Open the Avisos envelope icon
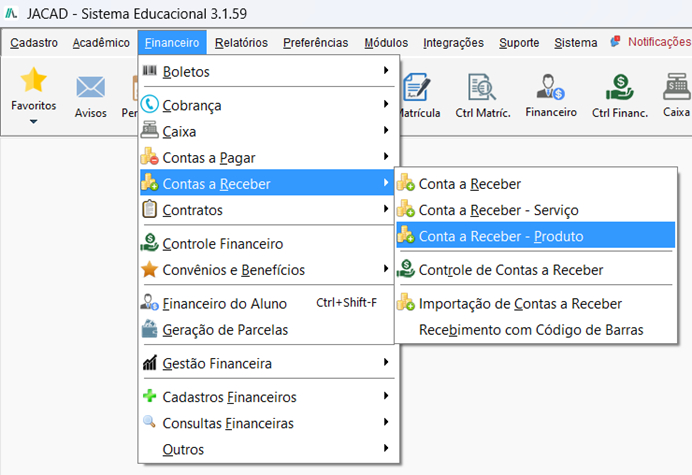Screen dimensions: 692x475 pyautogui.click(x=90, y=87)
